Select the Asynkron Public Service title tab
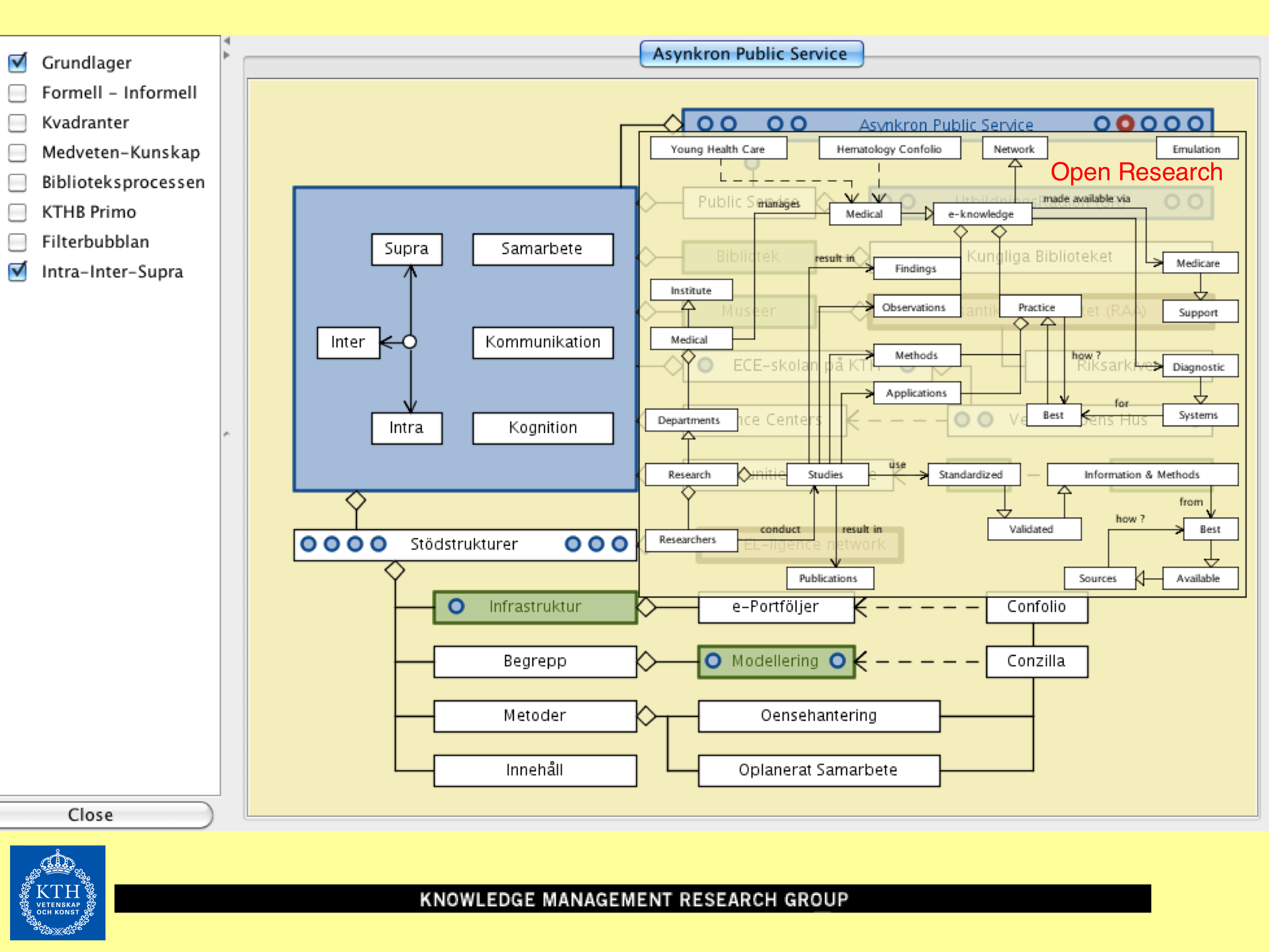Image resolution: width=1269 pixels, height=952 pixels. (x=751, y=54)
